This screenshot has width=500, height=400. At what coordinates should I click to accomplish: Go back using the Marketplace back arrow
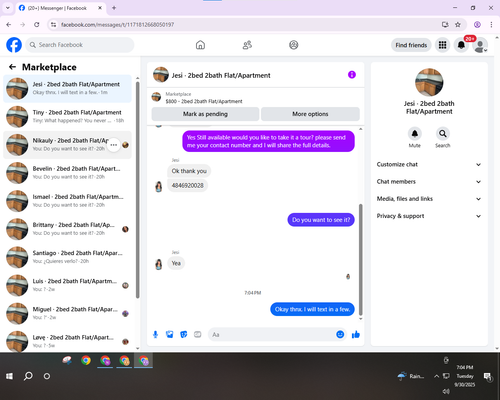pyautogui.click(x=12, y=67)
